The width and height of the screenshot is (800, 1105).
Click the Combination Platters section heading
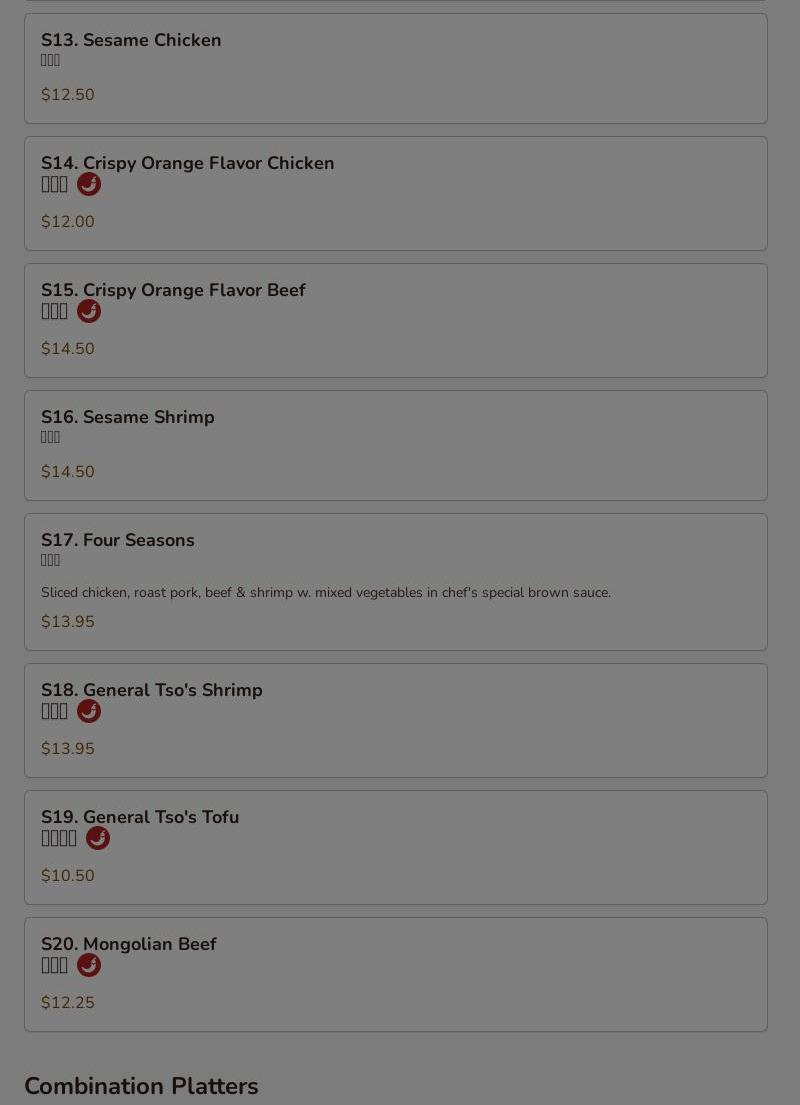point(142,1086)
